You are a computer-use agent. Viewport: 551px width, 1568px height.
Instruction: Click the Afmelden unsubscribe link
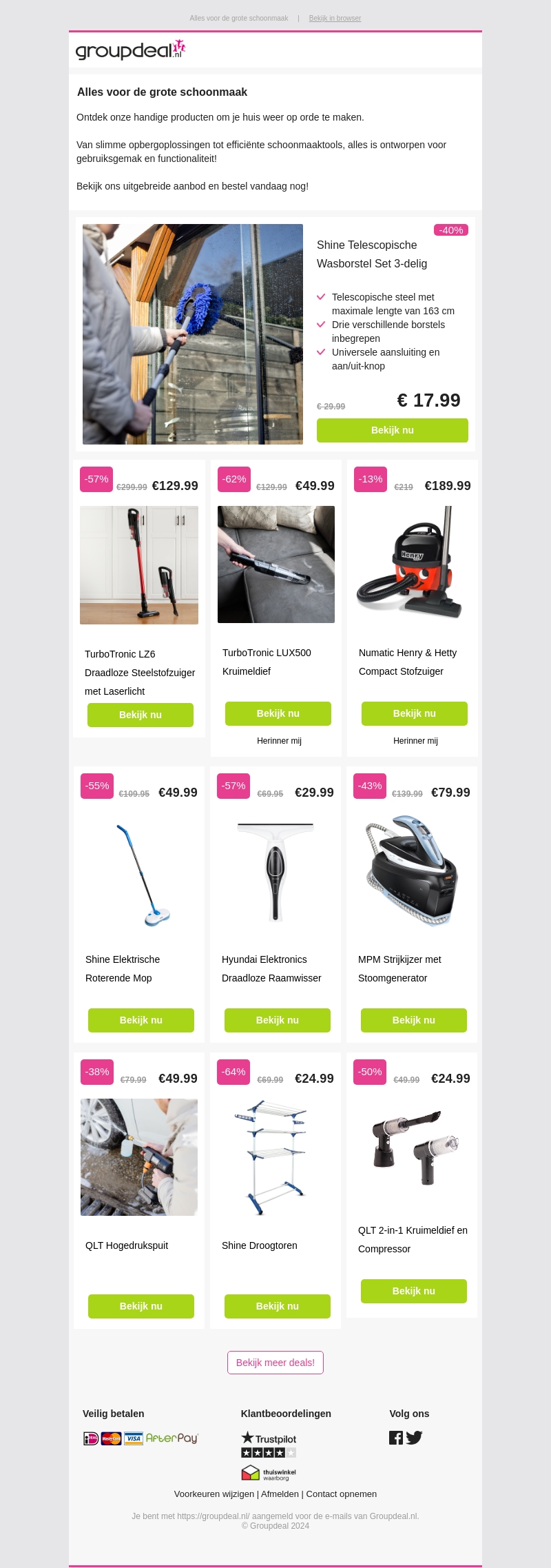(x=280, y=1494)
